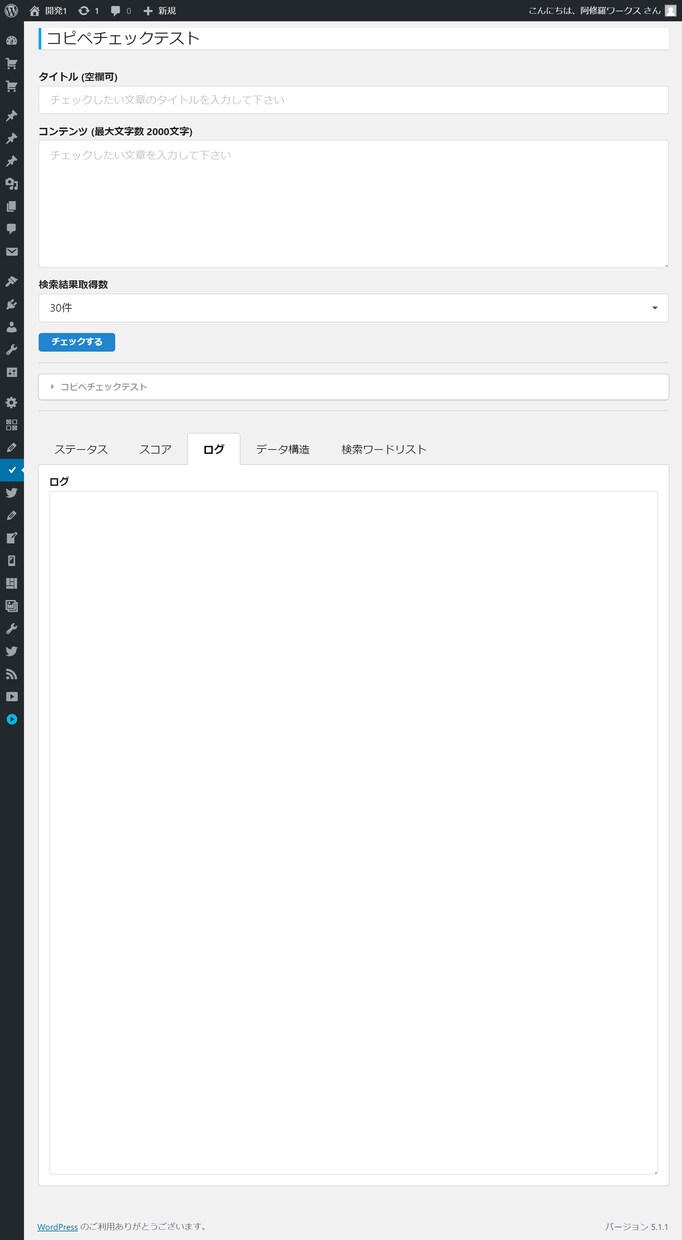
Task: Open the Appearance paintbrush icon
Action: point(12,282)
